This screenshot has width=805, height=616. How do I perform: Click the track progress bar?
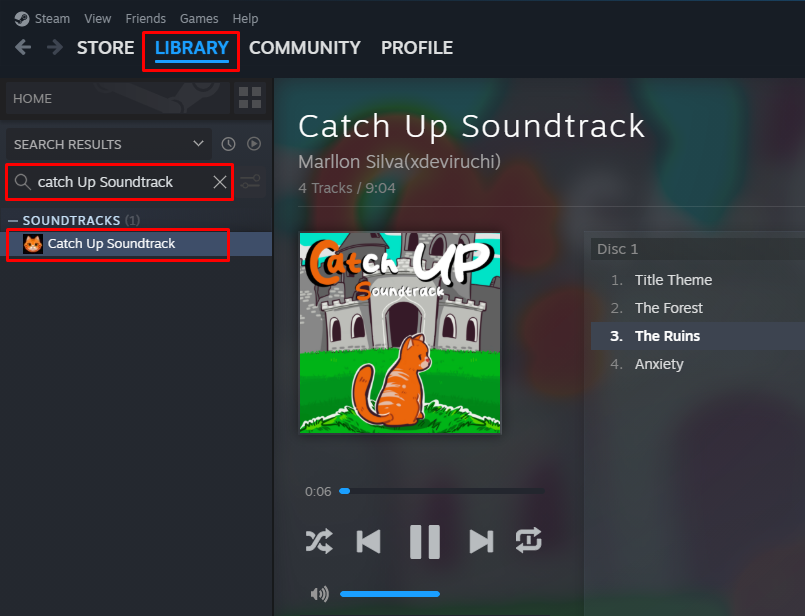coord(442,491)
